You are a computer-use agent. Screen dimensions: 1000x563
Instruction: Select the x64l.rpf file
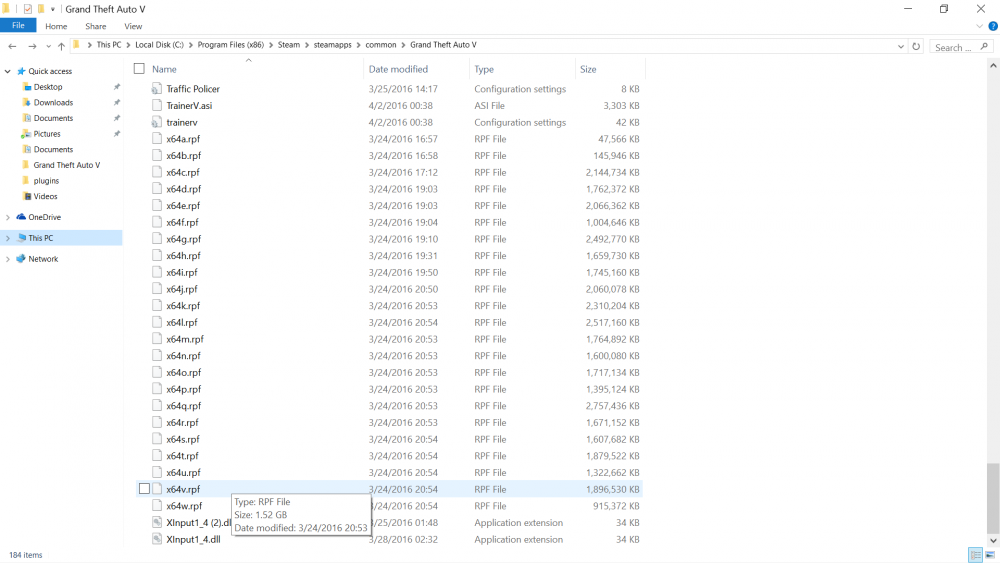pos(182,323)
